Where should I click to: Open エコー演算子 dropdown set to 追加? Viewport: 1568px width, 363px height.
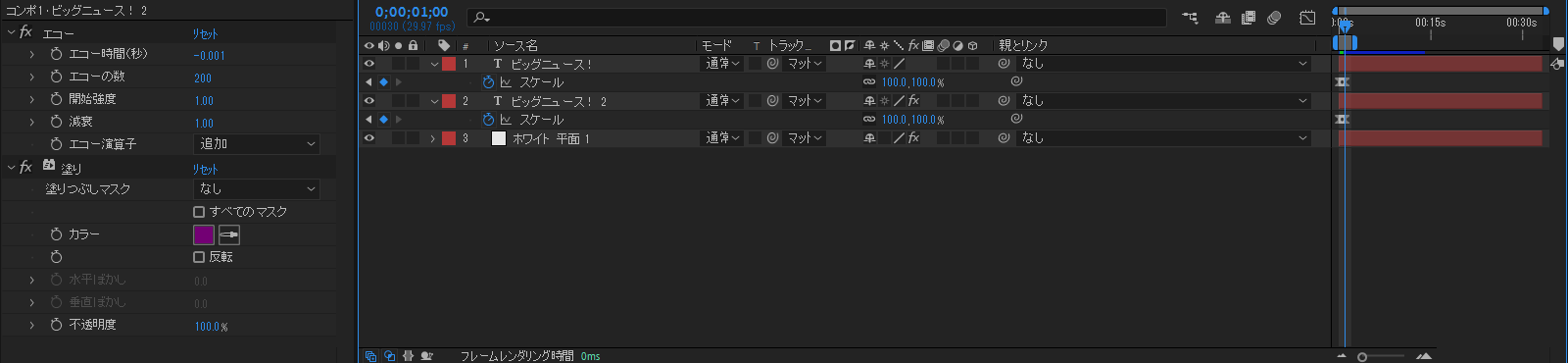pyautogui.click(x=258, y=144)
